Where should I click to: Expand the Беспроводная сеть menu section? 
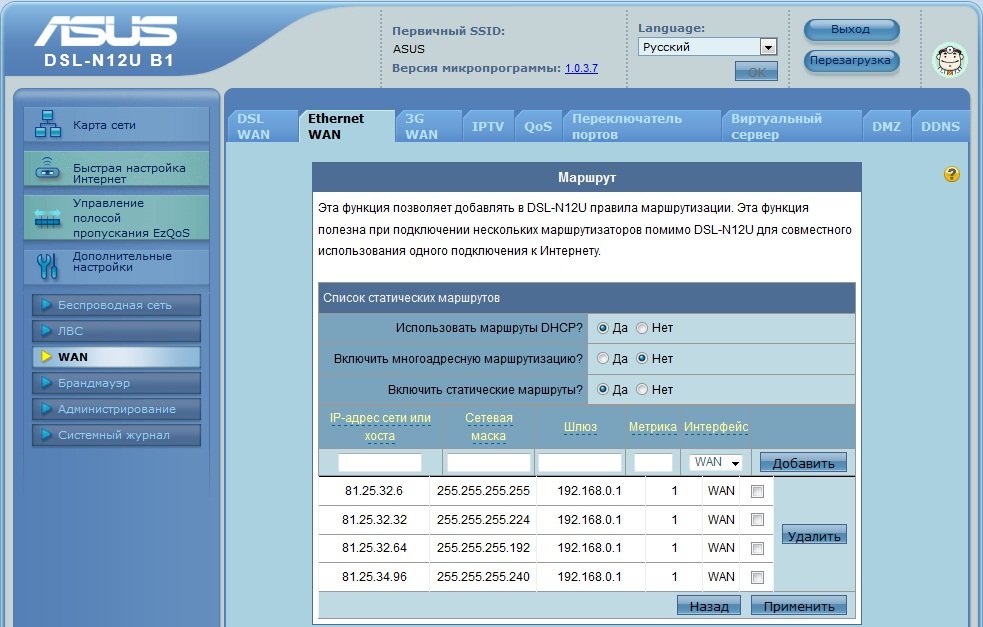(116, 305)
